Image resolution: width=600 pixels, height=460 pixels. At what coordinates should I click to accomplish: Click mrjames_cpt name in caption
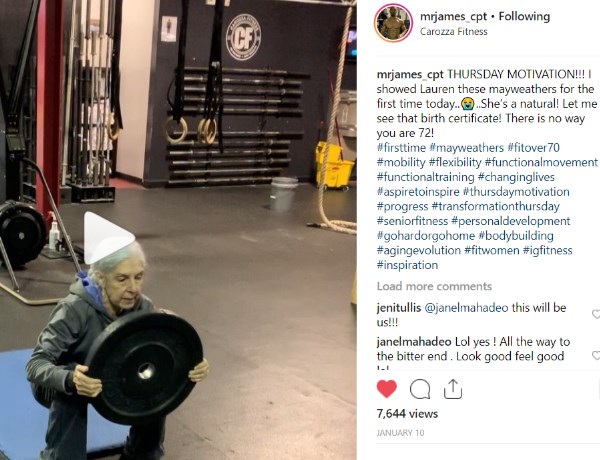[x=410, y=74]
